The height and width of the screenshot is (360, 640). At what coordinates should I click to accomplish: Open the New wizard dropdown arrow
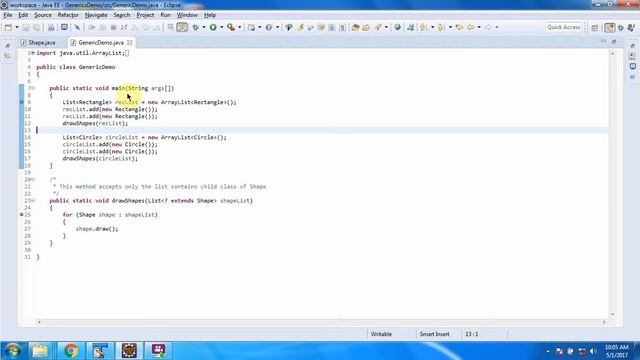[x=17, y=27]
